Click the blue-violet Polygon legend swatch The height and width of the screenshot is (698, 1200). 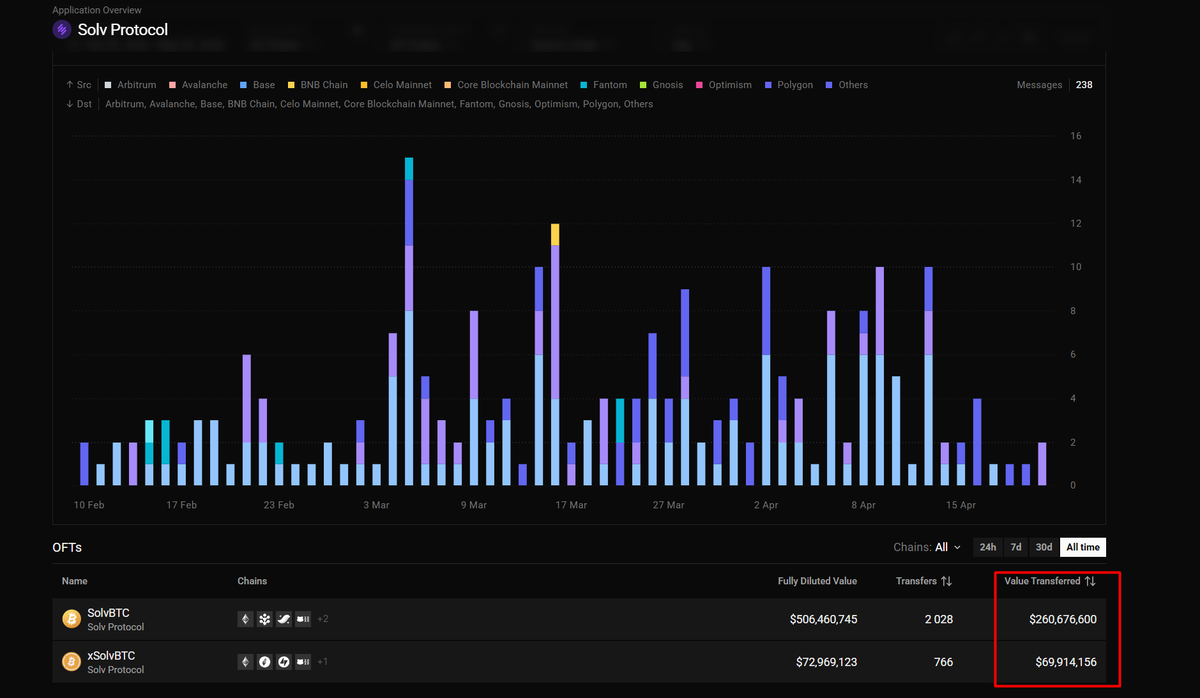click(x=768, y=85)
